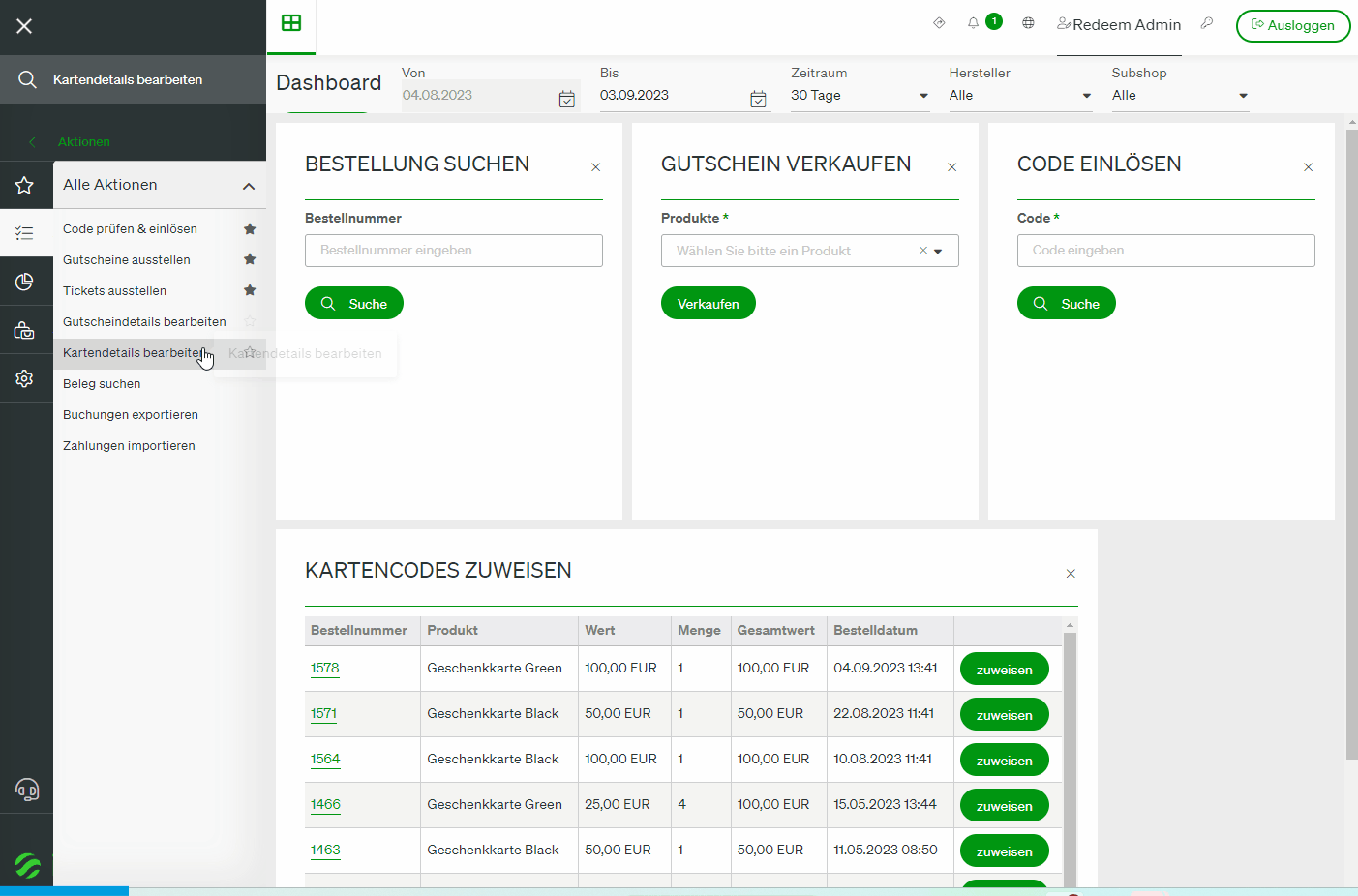Click Suche button under Bestellnummer
Image resolution: width=1358 pixels, height=896 pixels.
pyautogui.click(x=354, y=303)
